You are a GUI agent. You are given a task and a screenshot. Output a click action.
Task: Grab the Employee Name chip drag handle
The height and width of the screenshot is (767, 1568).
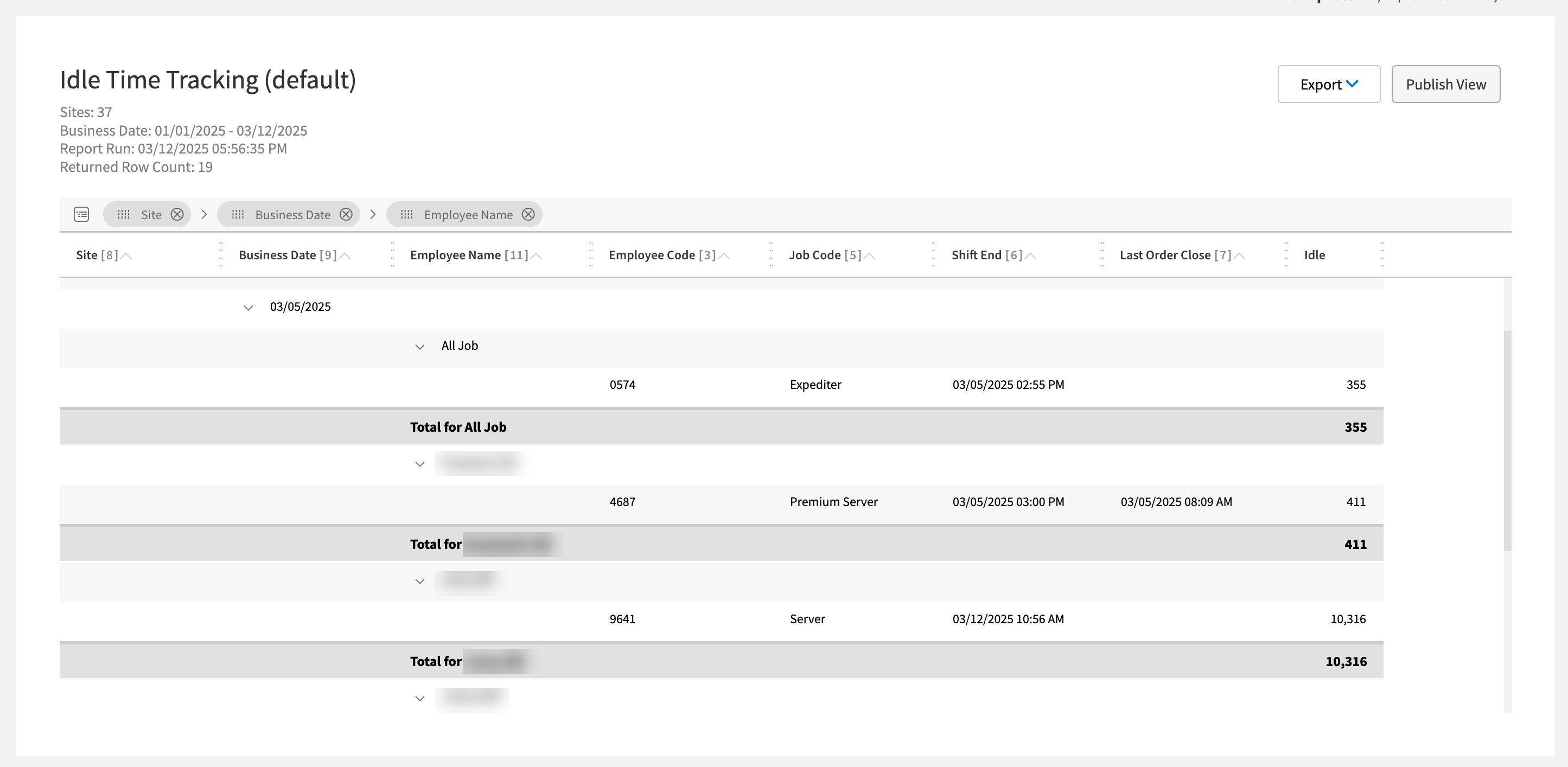pos(406,214)
